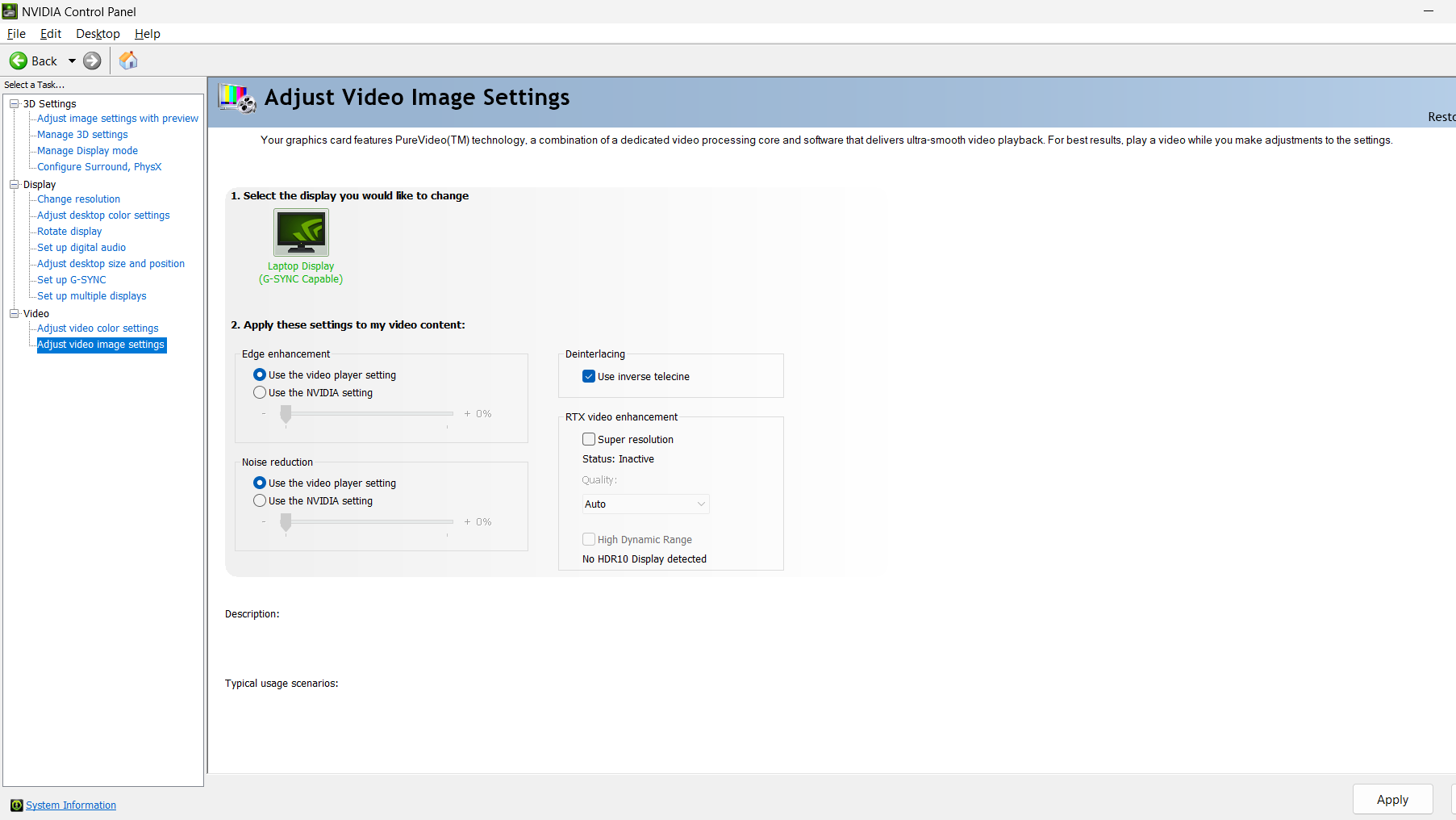Open Adjust desktop size and position

[111, 264]
